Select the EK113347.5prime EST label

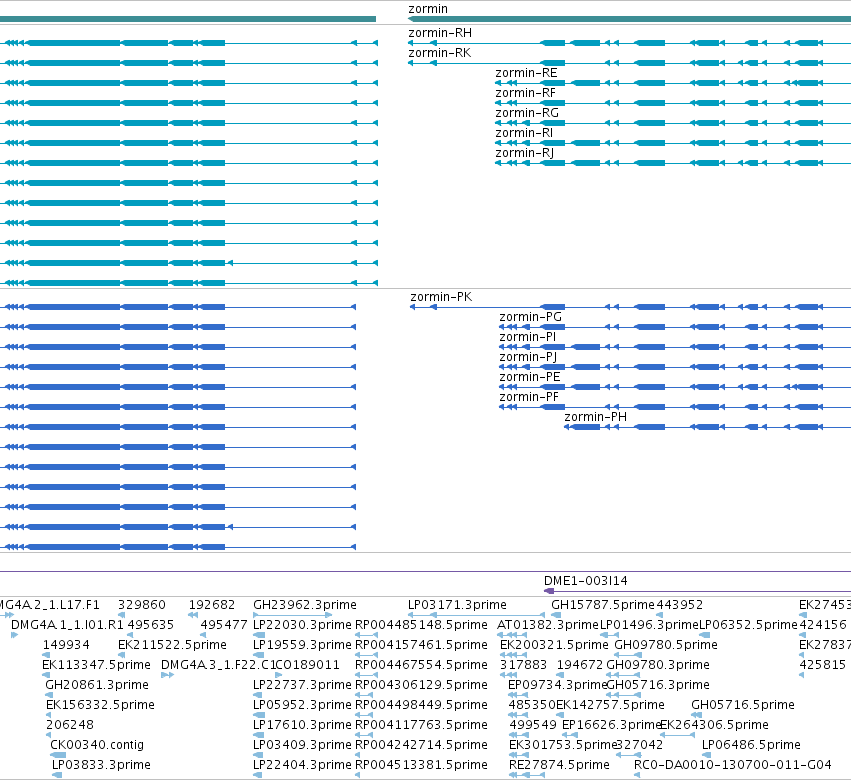tap(96, 665)
